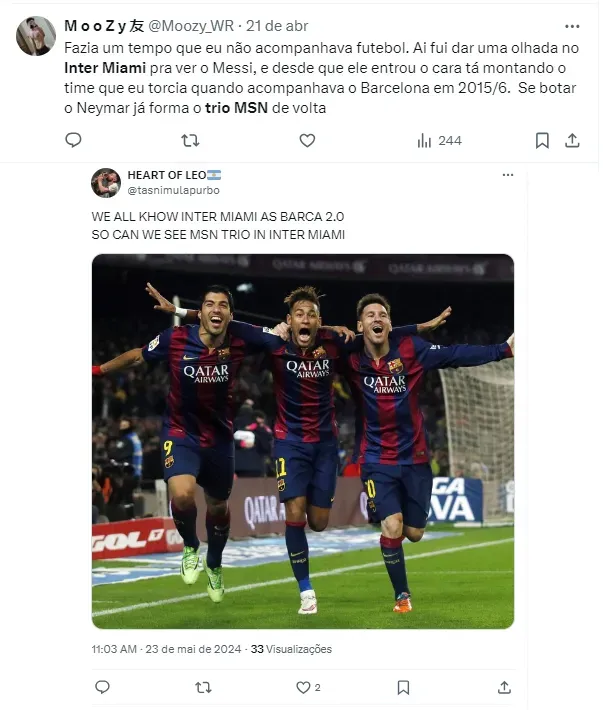Open the @tasnimulapurbo handle link

[x=173, y=190]
